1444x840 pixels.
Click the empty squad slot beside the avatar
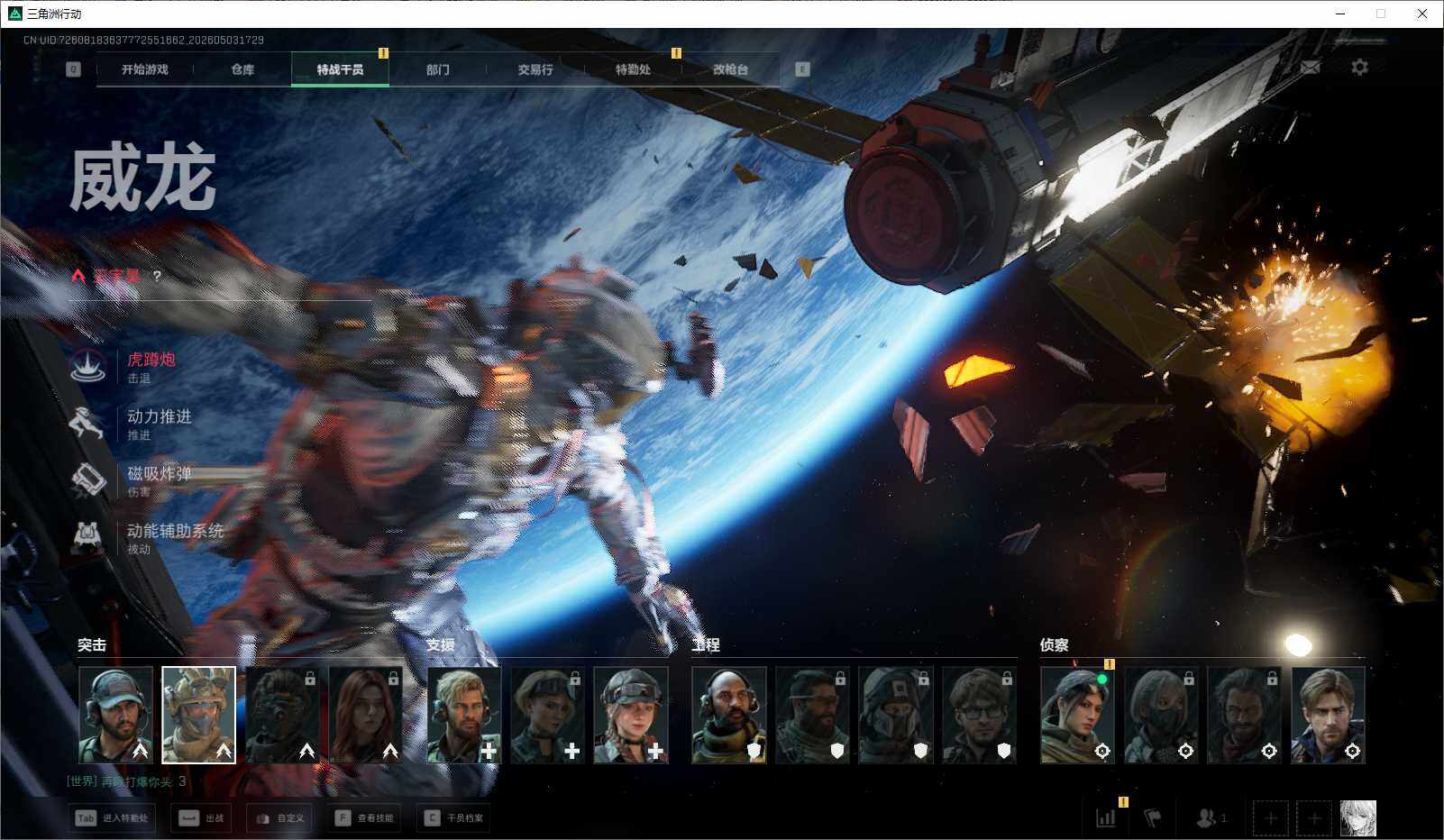[x=1313, y=818]
